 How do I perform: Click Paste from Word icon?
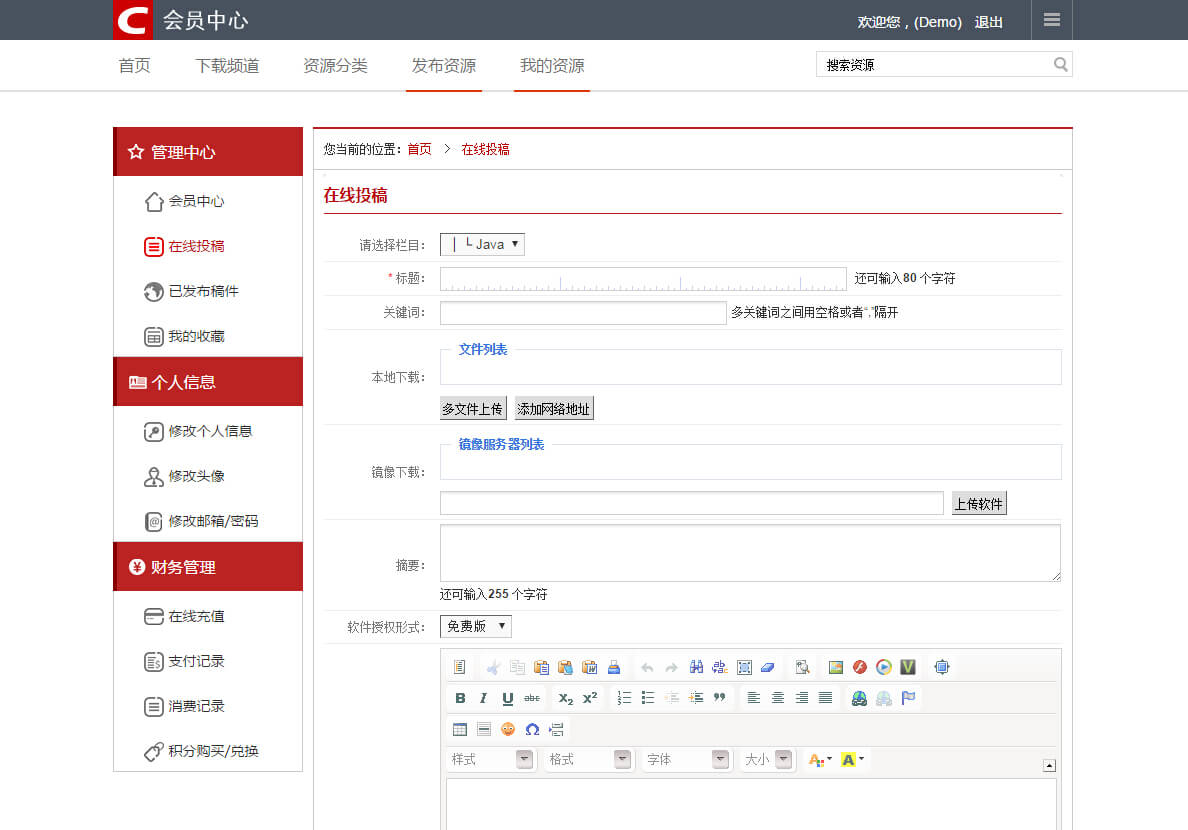589,667
